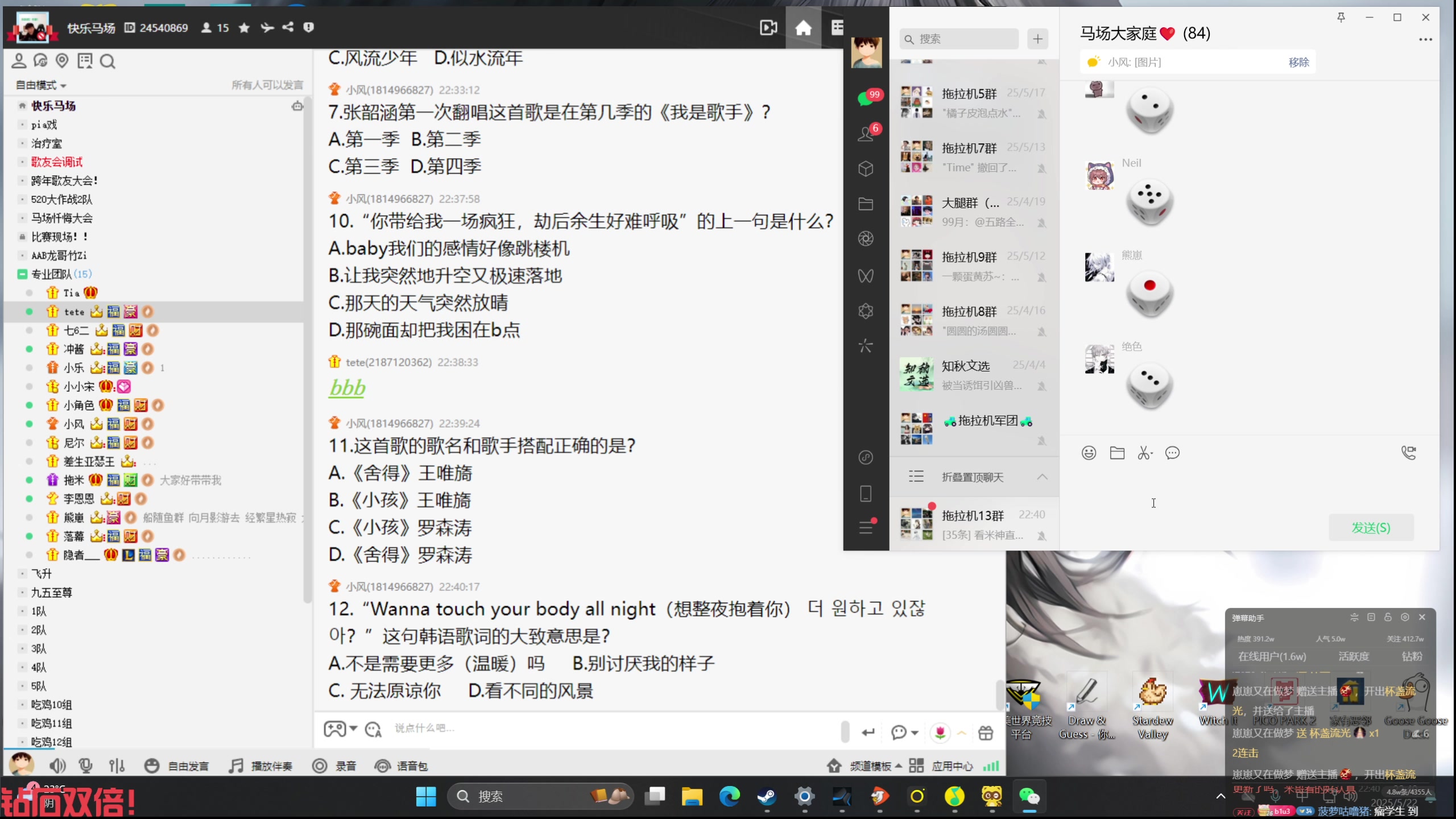
Task: Click WeChat screenshot scissors icon
Action: (x=1144, y=453)
